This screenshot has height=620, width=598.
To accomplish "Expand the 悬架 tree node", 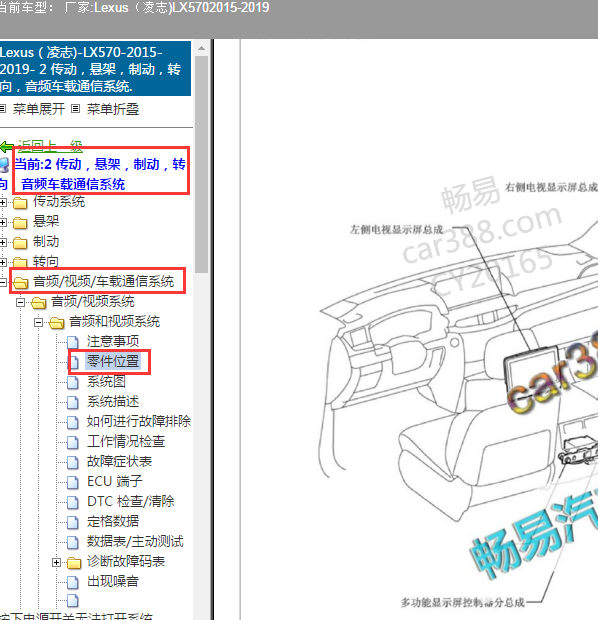I will (2, 223).
